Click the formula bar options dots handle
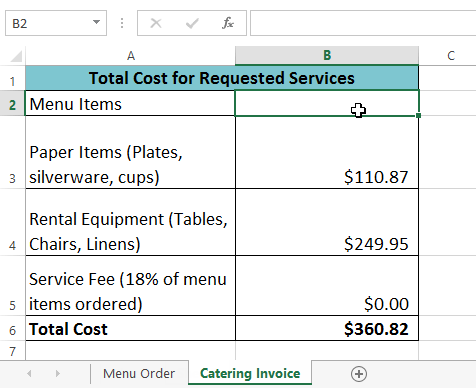 [122, 23]
